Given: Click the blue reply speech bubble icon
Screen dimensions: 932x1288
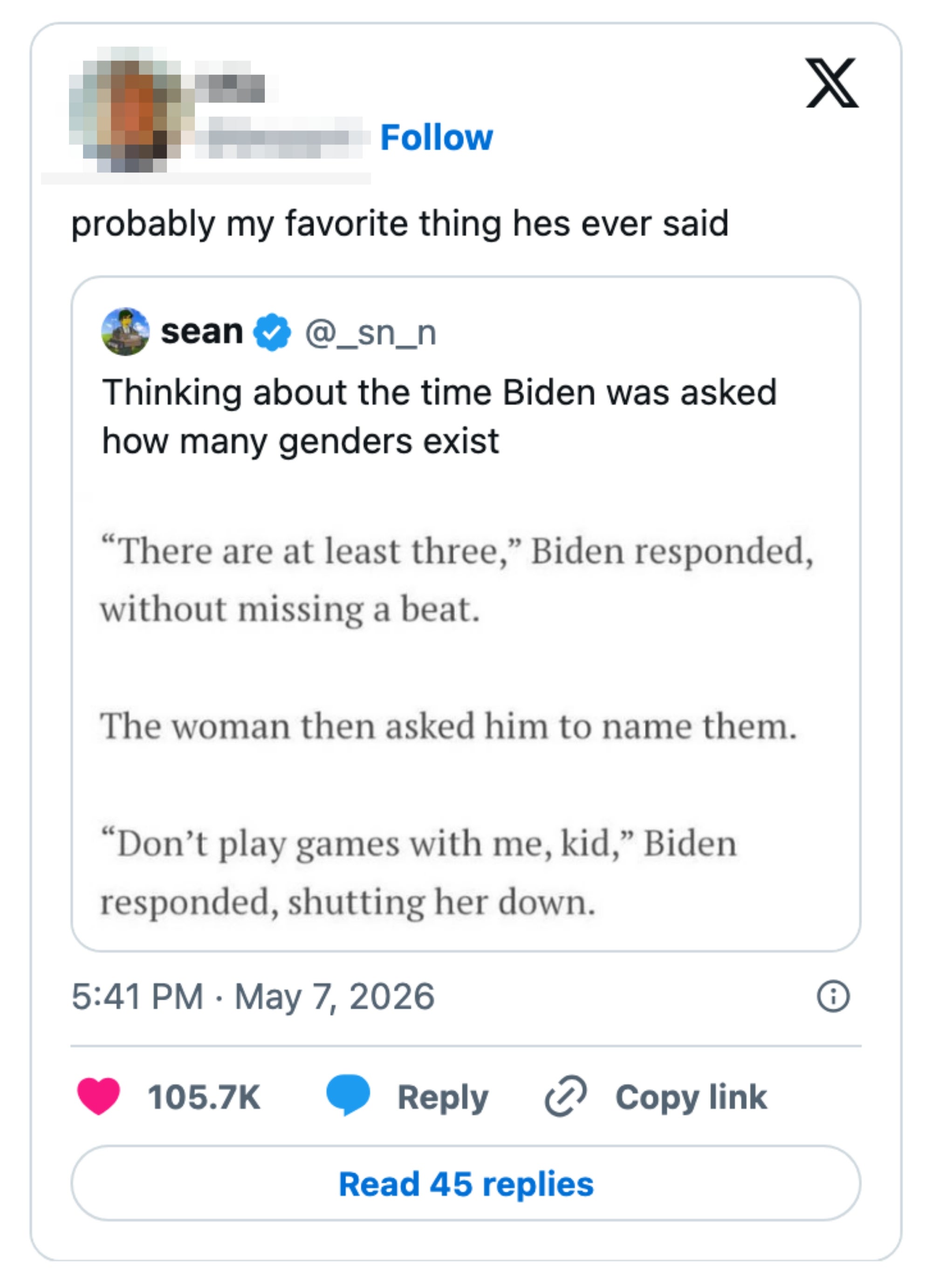Looking at the screenshot, I should 348,1095.
